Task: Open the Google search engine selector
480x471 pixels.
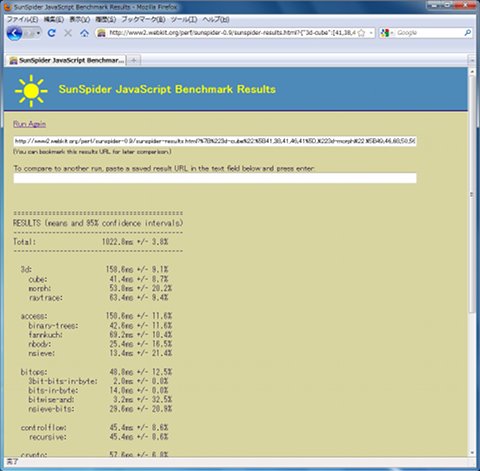Action: point(387,33)
